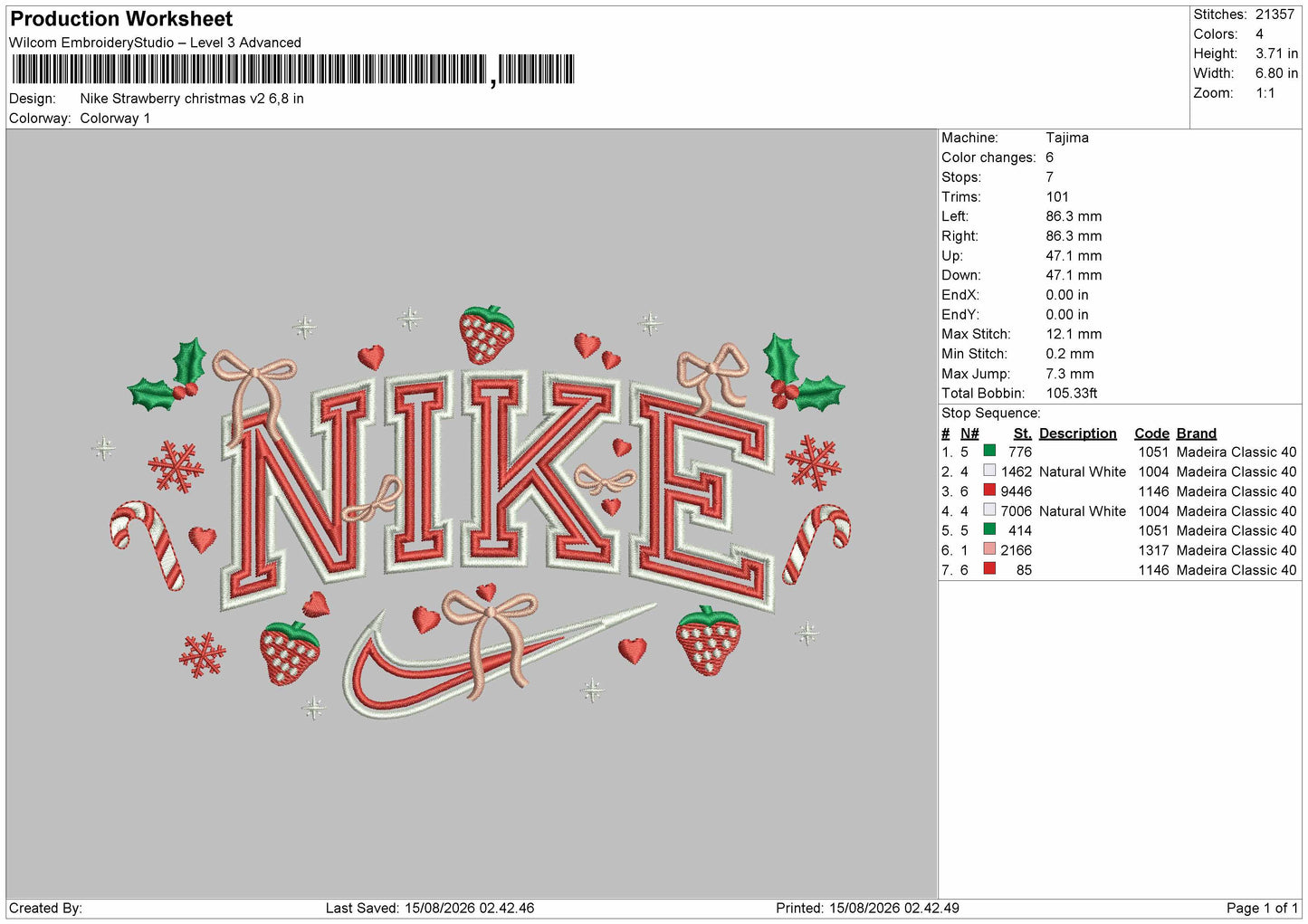1308x924 pixels.
Task: Click the Zoom value '1:1'
Action: 1265,93
